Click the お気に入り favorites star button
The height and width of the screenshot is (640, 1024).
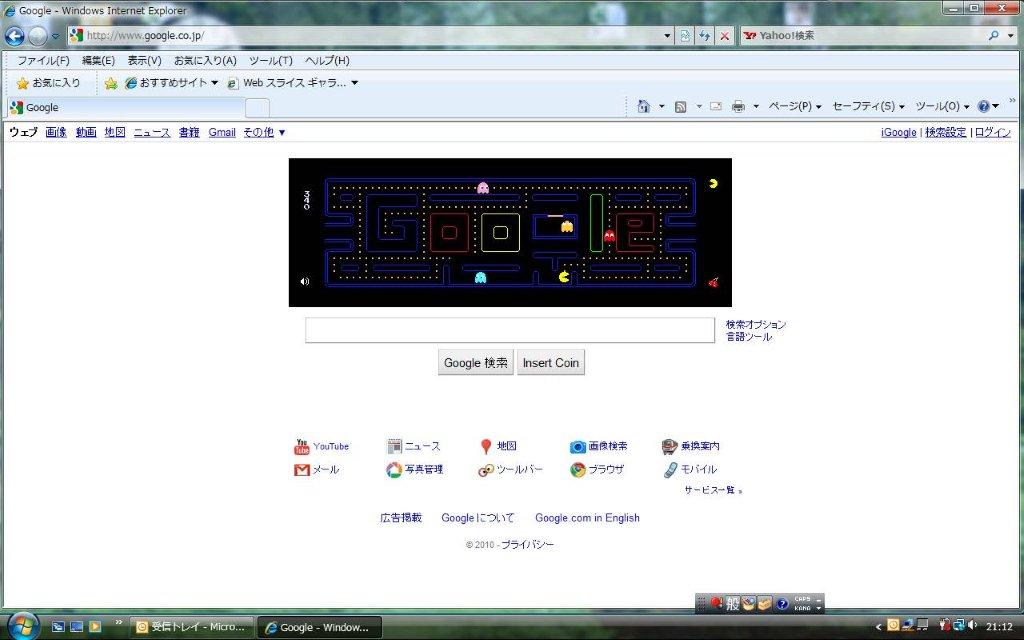click(48, 83)
